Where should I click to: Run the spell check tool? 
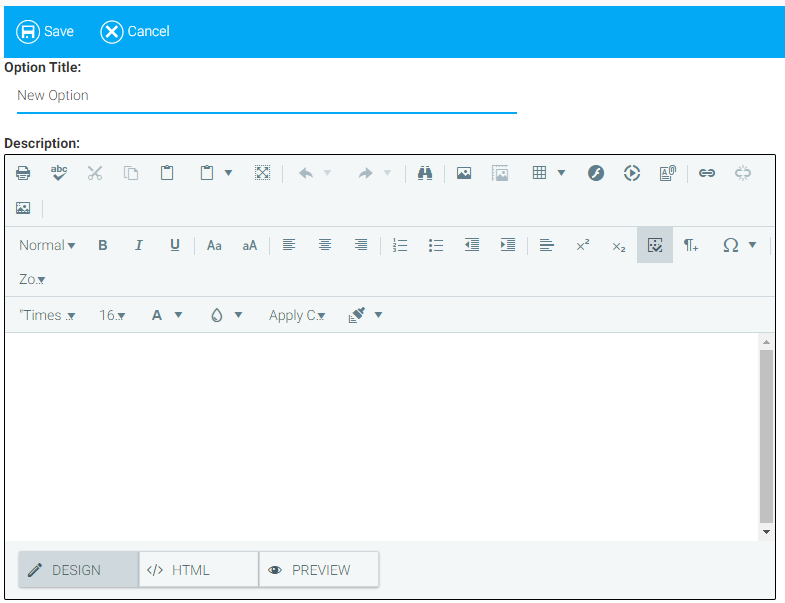pyautogui.click(x=59, y=173)
